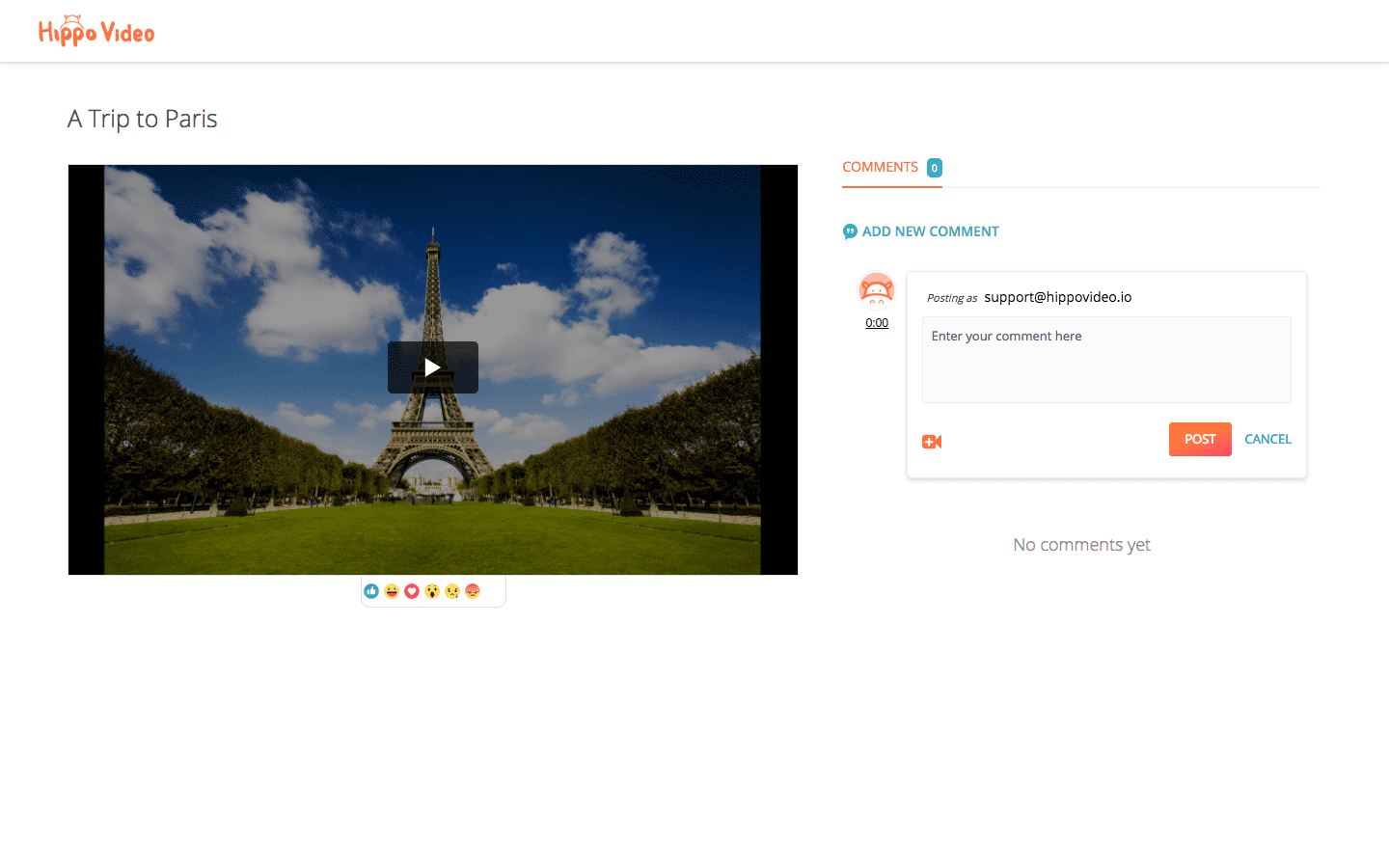The height and width of the screenshot is (868, 1389).
Task: Click the hippo profile avatar
Action: 876,289
